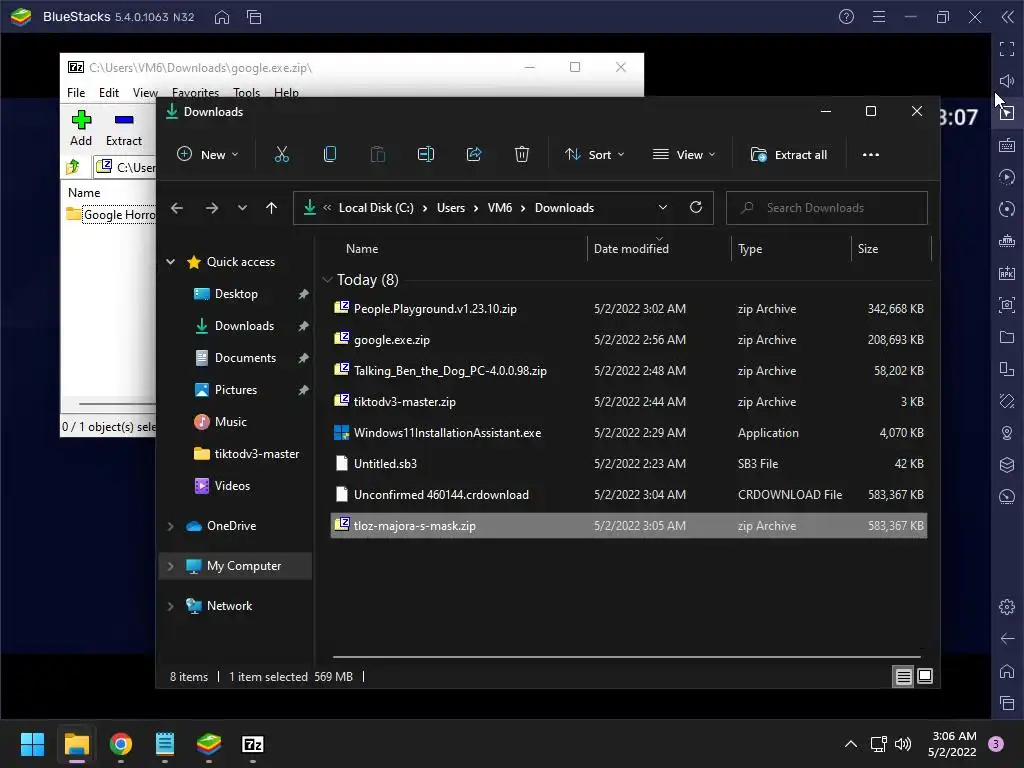The image size is (1024, 768).
Task: Select Google Horror folder in 7-Zip list
Action: [111, 215]
